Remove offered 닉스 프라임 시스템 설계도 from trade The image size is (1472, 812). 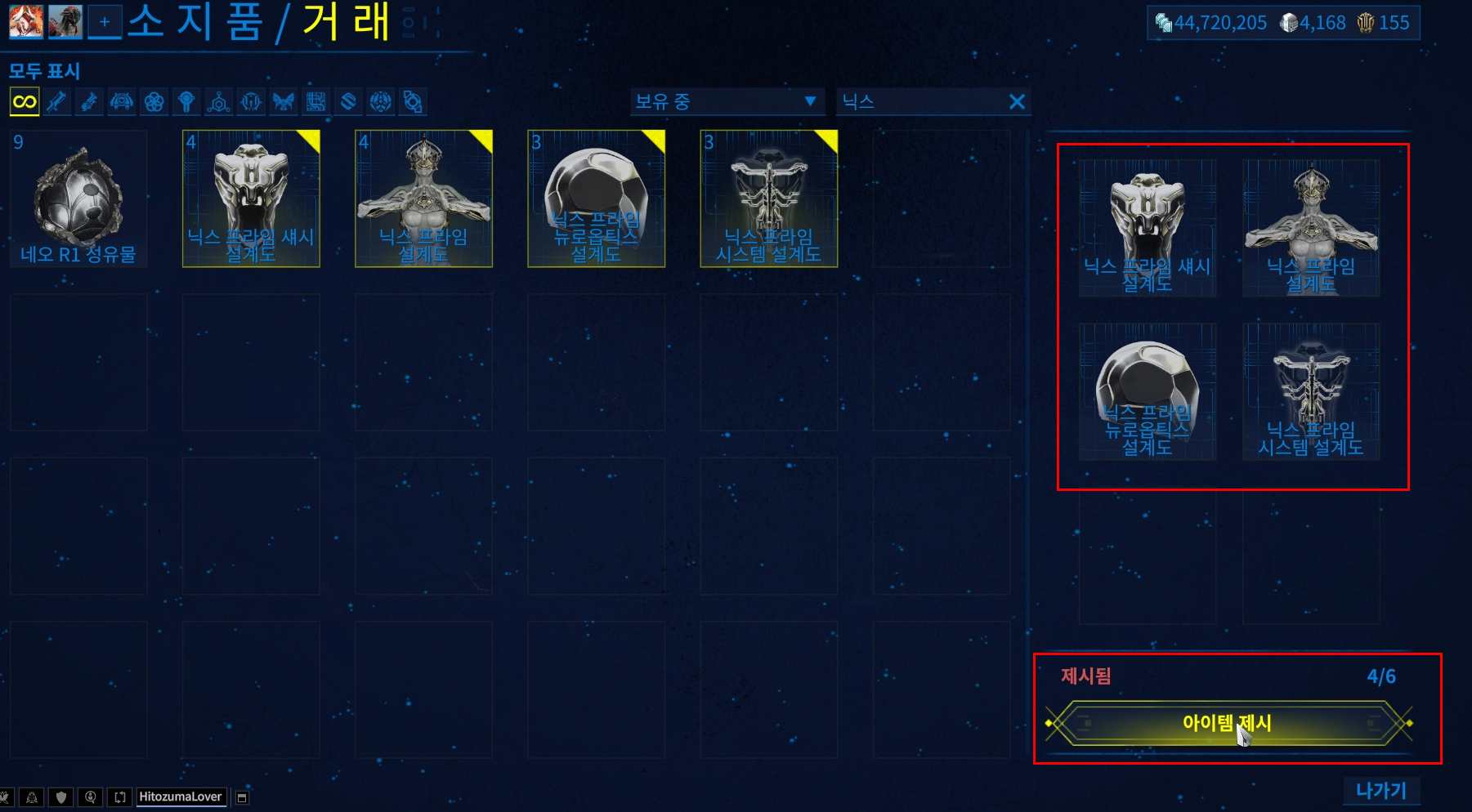pyautogui.click(x=1311, y=391)
